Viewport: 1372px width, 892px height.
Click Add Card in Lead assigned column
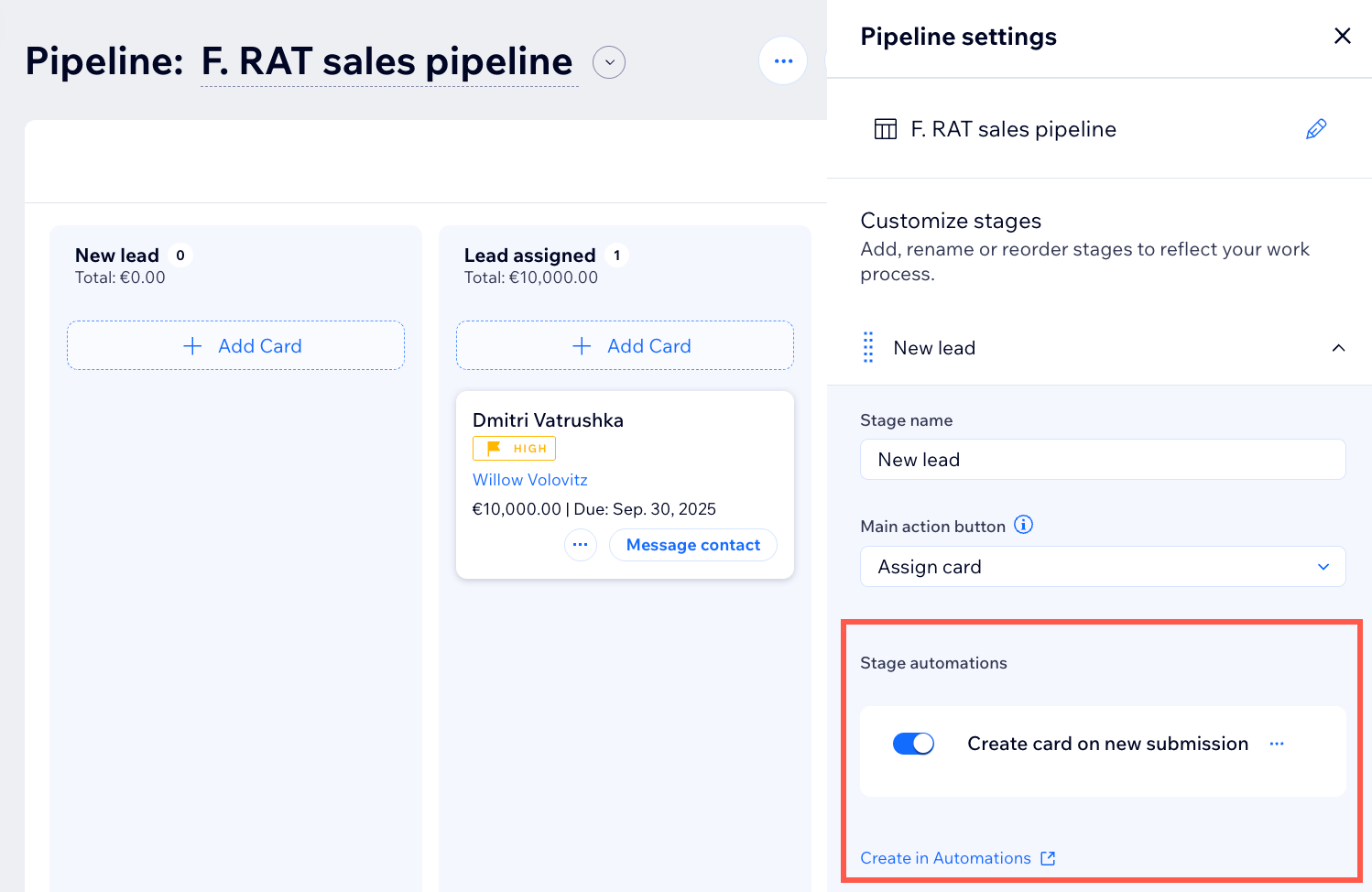pyautogui.click(x=625, y=346)
